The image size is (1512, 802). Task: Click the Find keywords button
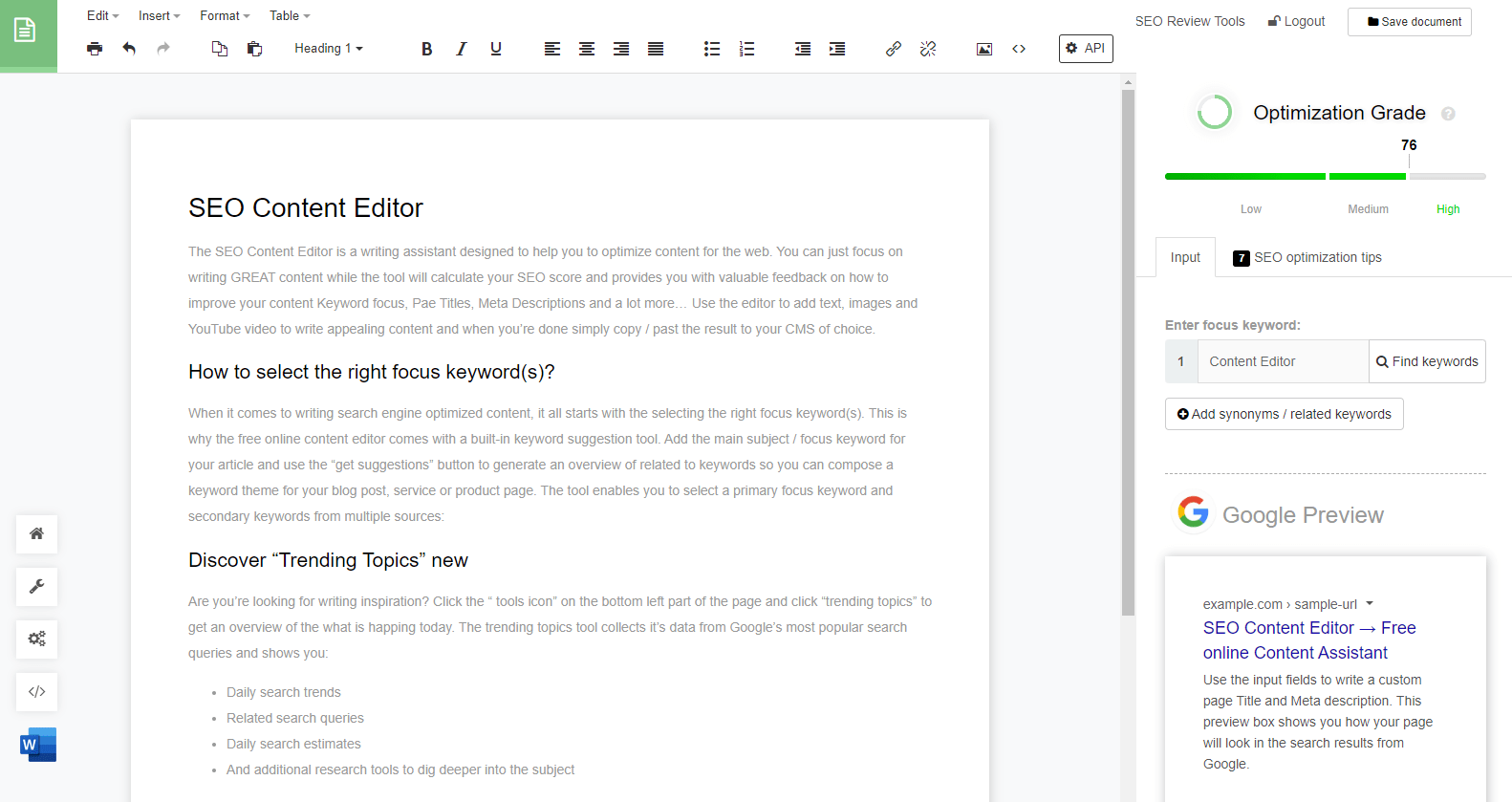point(1427,361)
